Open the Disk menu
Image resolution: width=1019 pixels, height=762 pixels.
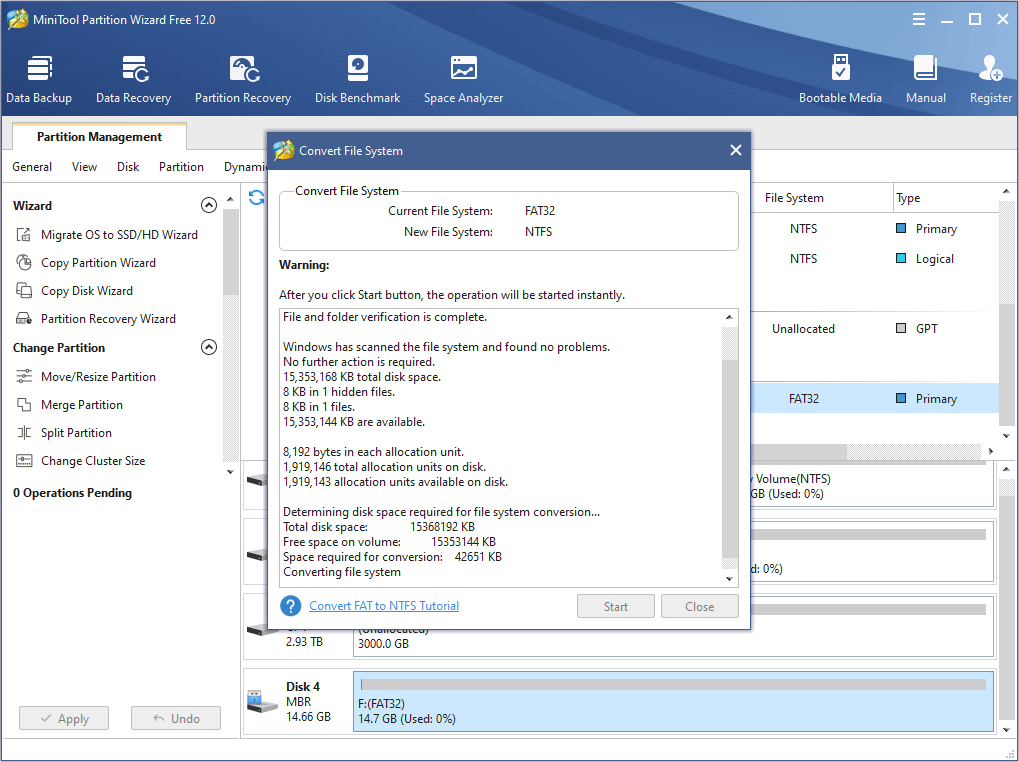128,167
